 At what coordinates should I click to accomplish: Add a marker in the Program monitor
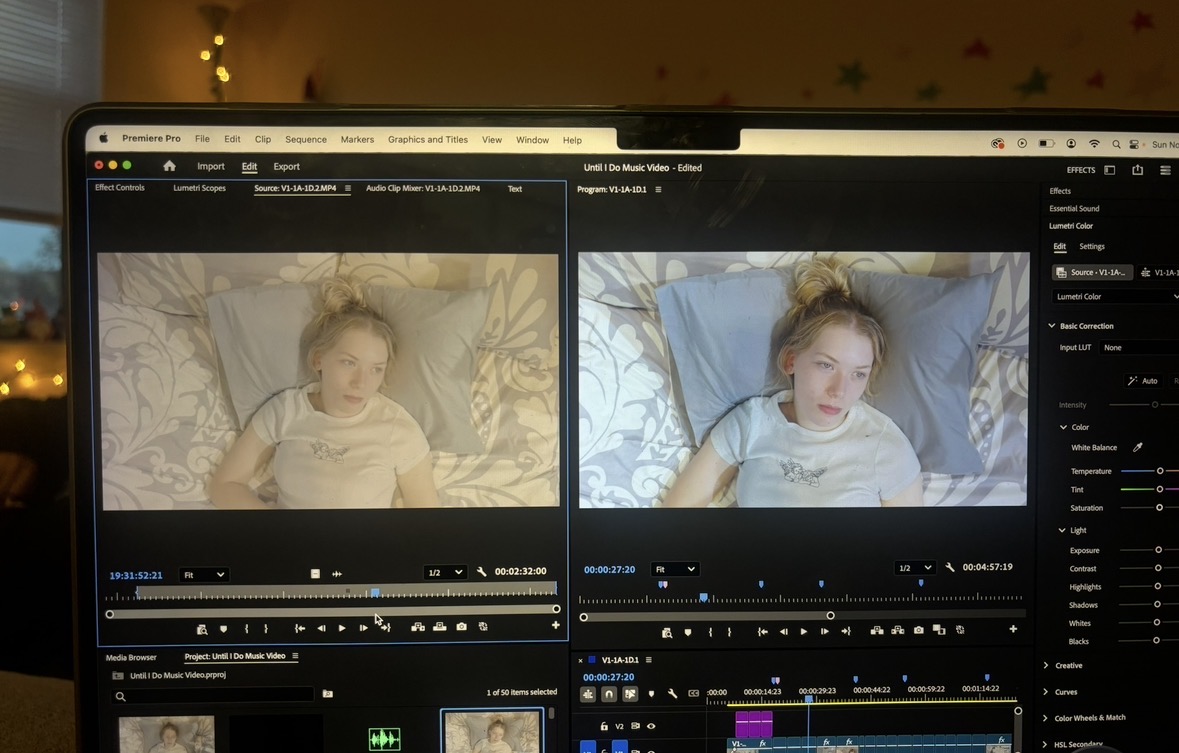(x=688, y=632)
